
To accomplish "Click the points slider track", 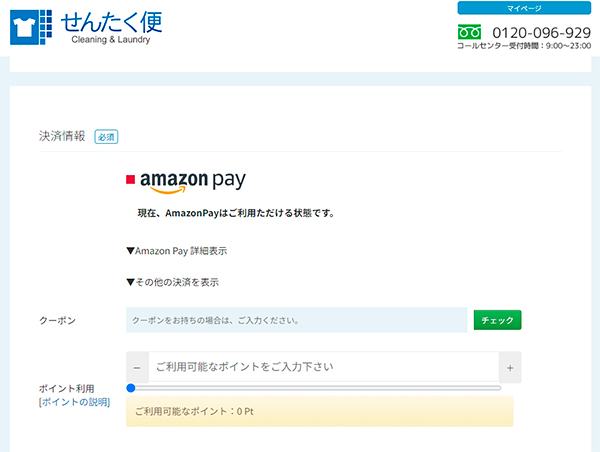I will pyautogui.click(x=314, y=388).
